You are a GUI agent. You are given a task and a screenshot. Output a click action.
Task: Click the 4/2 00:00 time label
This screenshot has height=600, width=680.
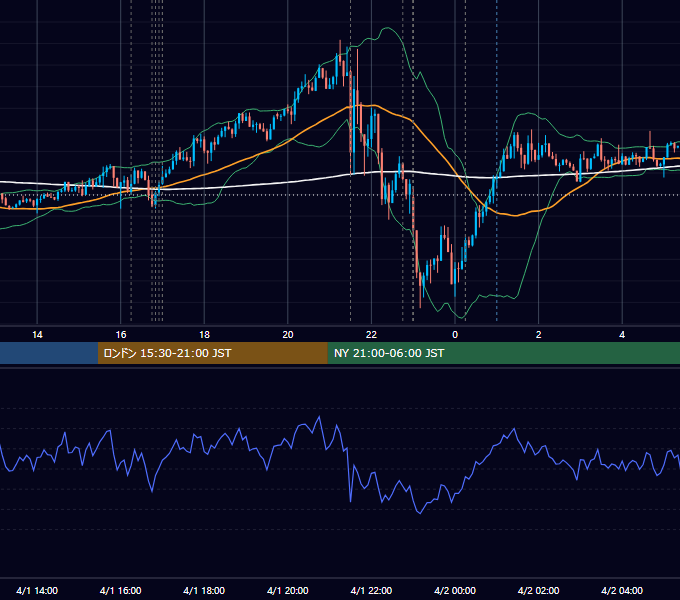[x=455, y=590]
